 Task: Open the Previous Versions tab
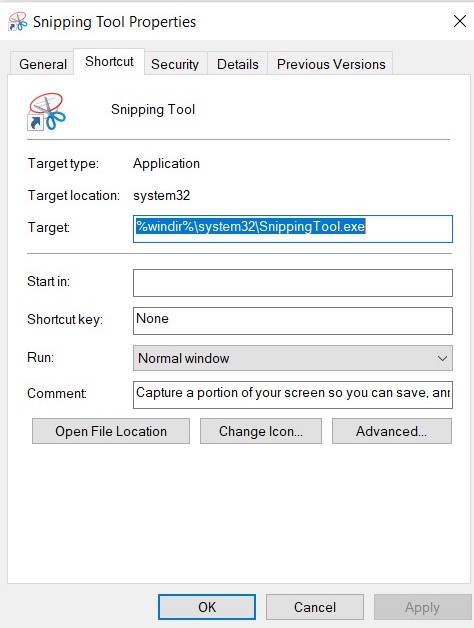[x=331, y=64]
